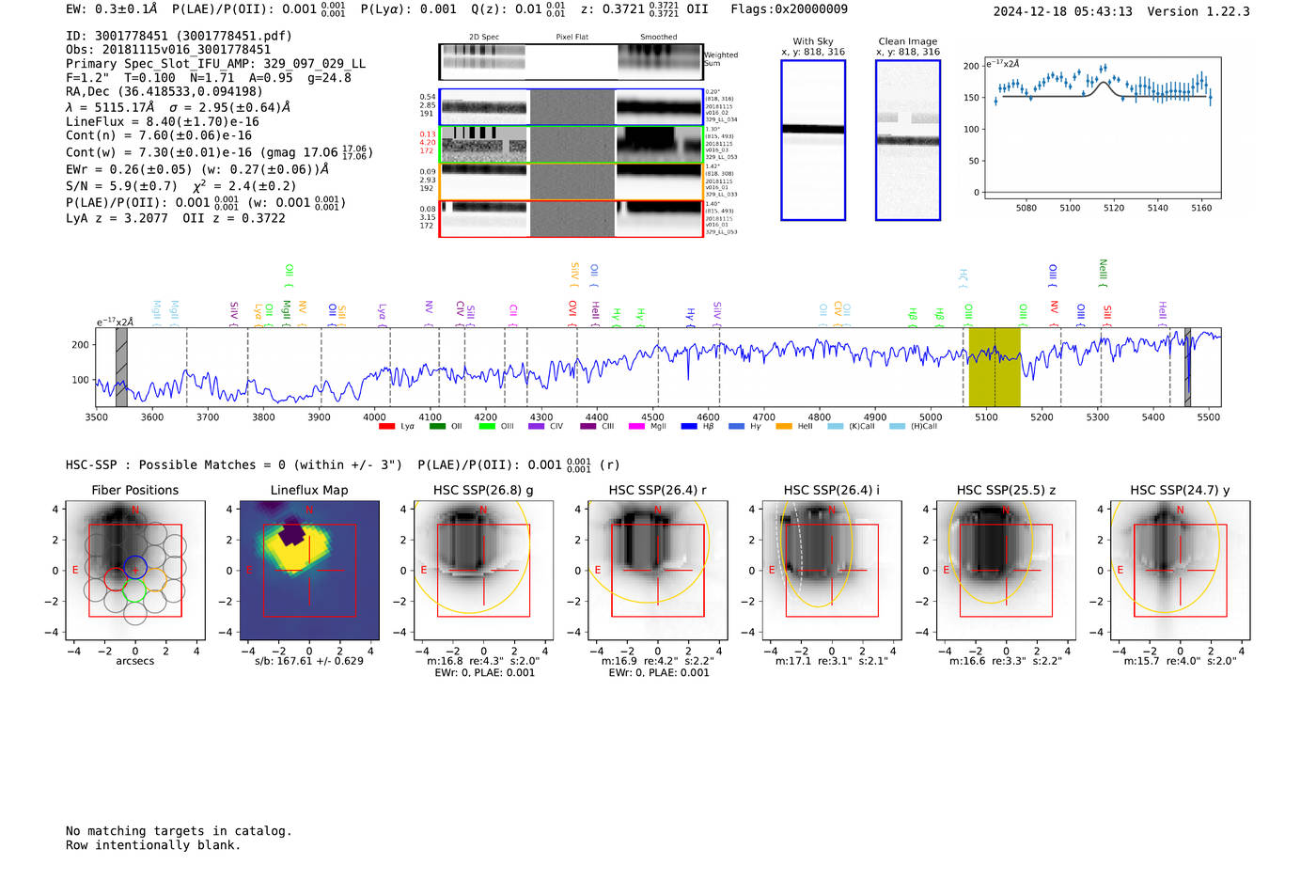Select the orange-bordered 2D spectrum row
Image resolution: width=1316 pixels, height=896 pixels.
pyautogui.click(x=572, y=181)
